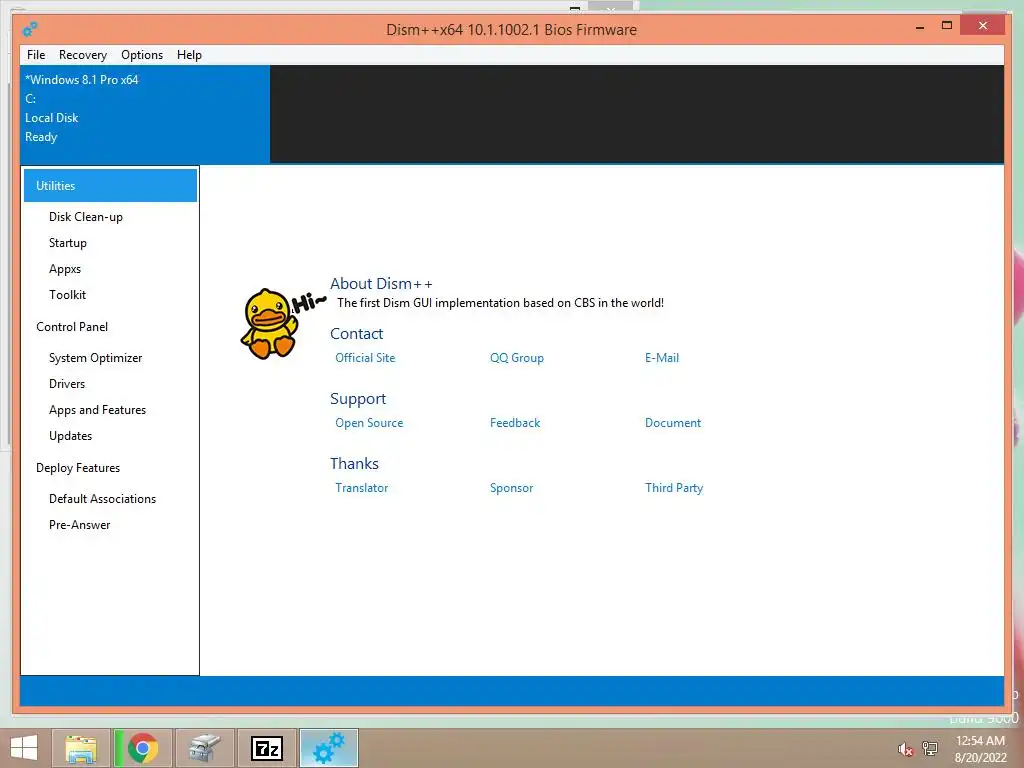Open the disk drive utility taskbar icon

(x=204, y=748)
